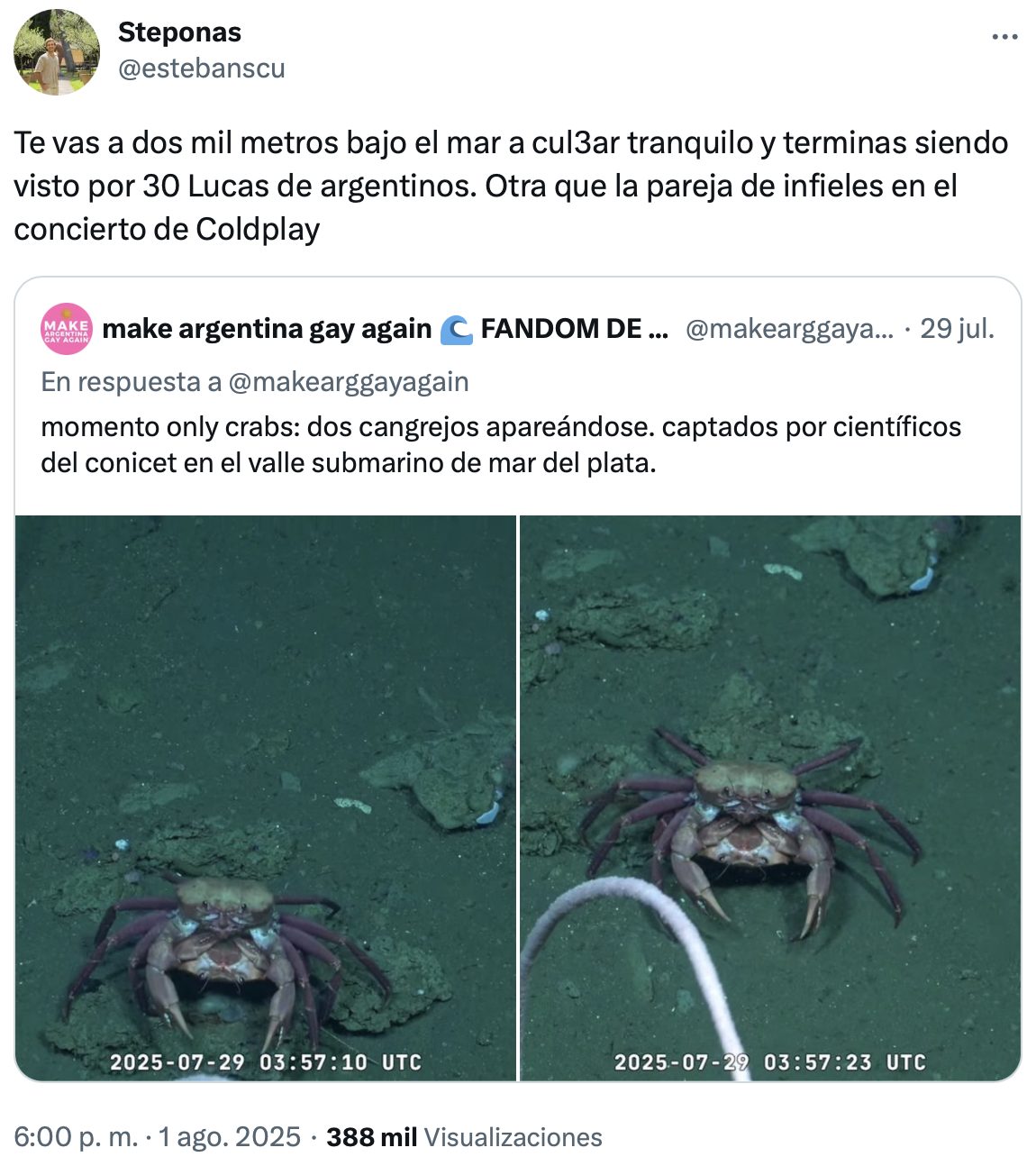The width and height of the screenshot is (1036, 1166).
Task: Click the wave emoji in quoted account name
Action: (x=457, y=330)
